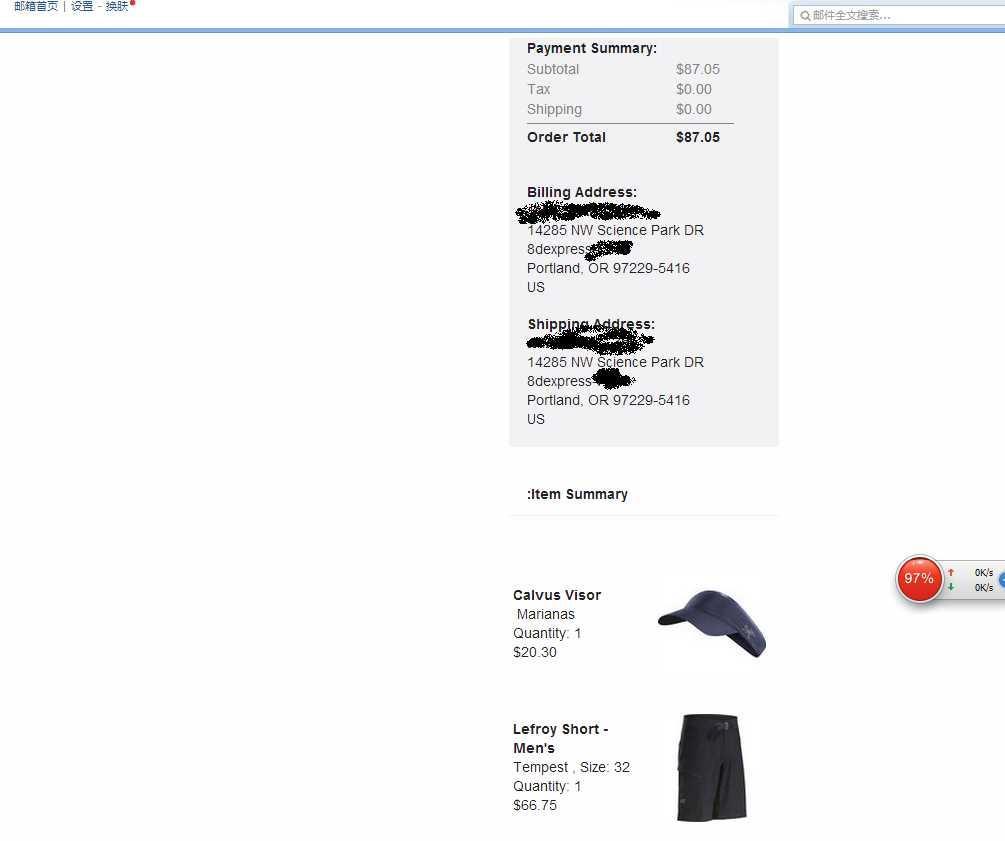Click the Billing Address heading
Image resolution: width=1005 pixels, height=841 pixels.
[x=582, y=192]
